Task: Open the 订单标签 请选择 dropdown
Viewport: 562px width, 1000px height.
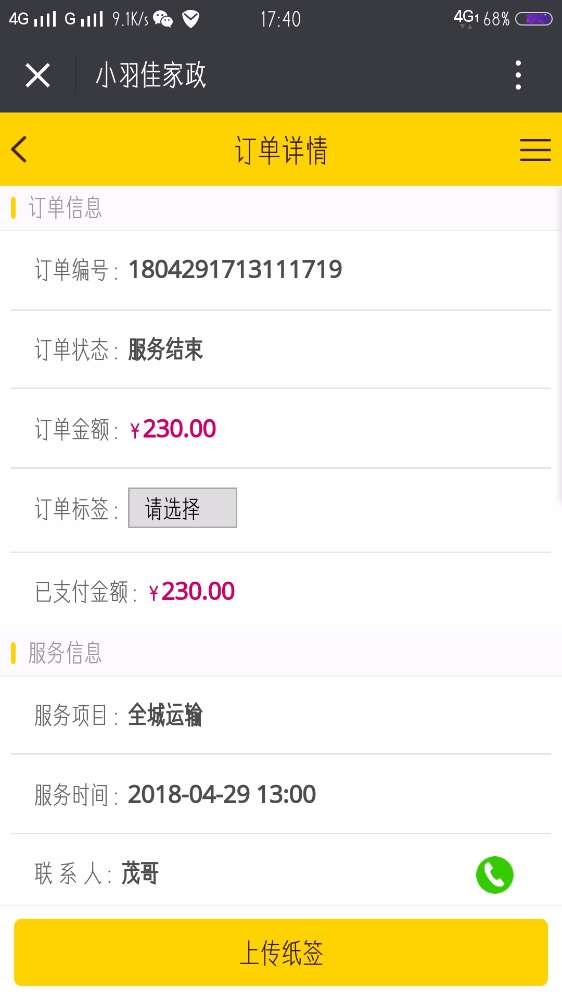Action: [x=182, y=508]
